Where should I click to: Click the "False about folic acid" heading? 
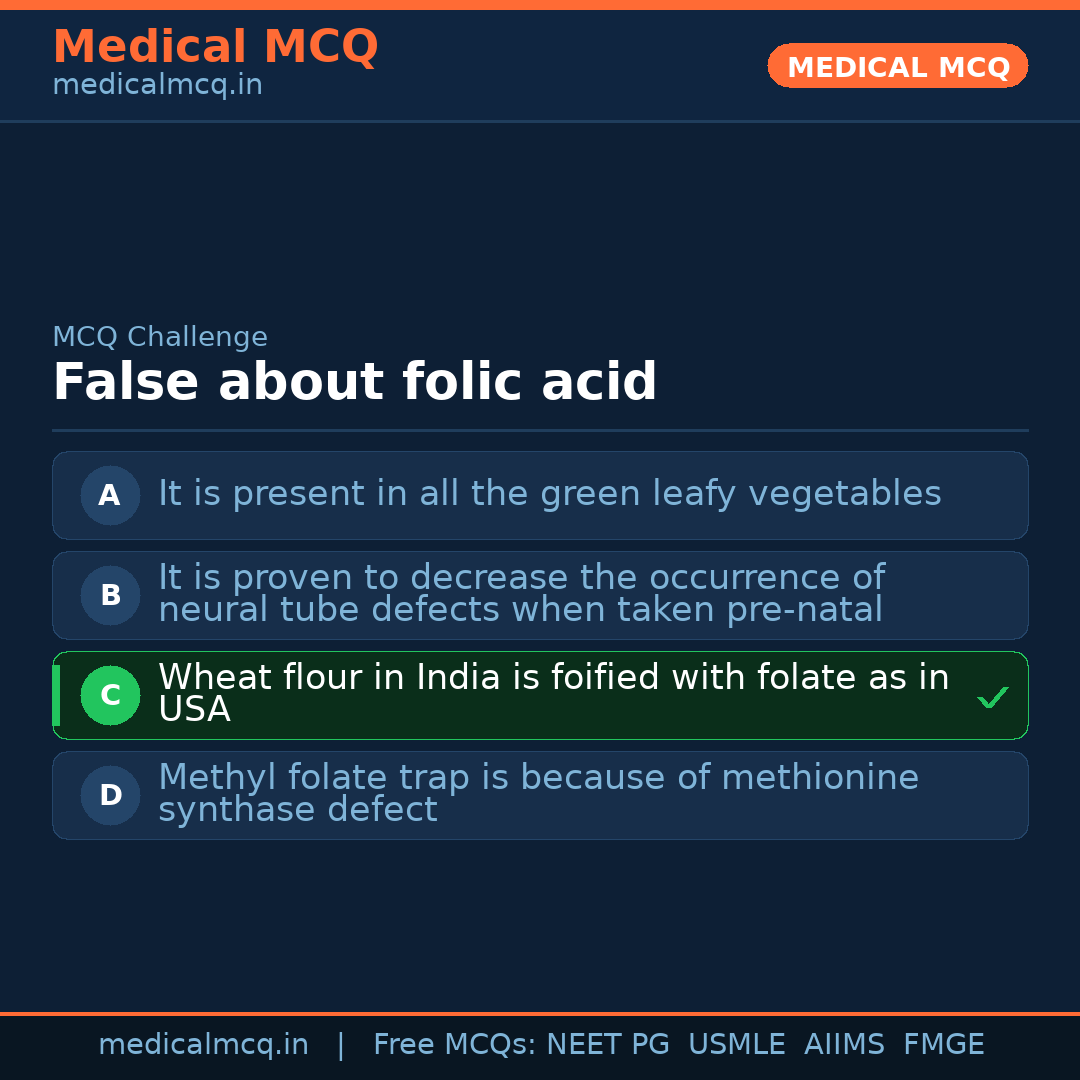354,383
